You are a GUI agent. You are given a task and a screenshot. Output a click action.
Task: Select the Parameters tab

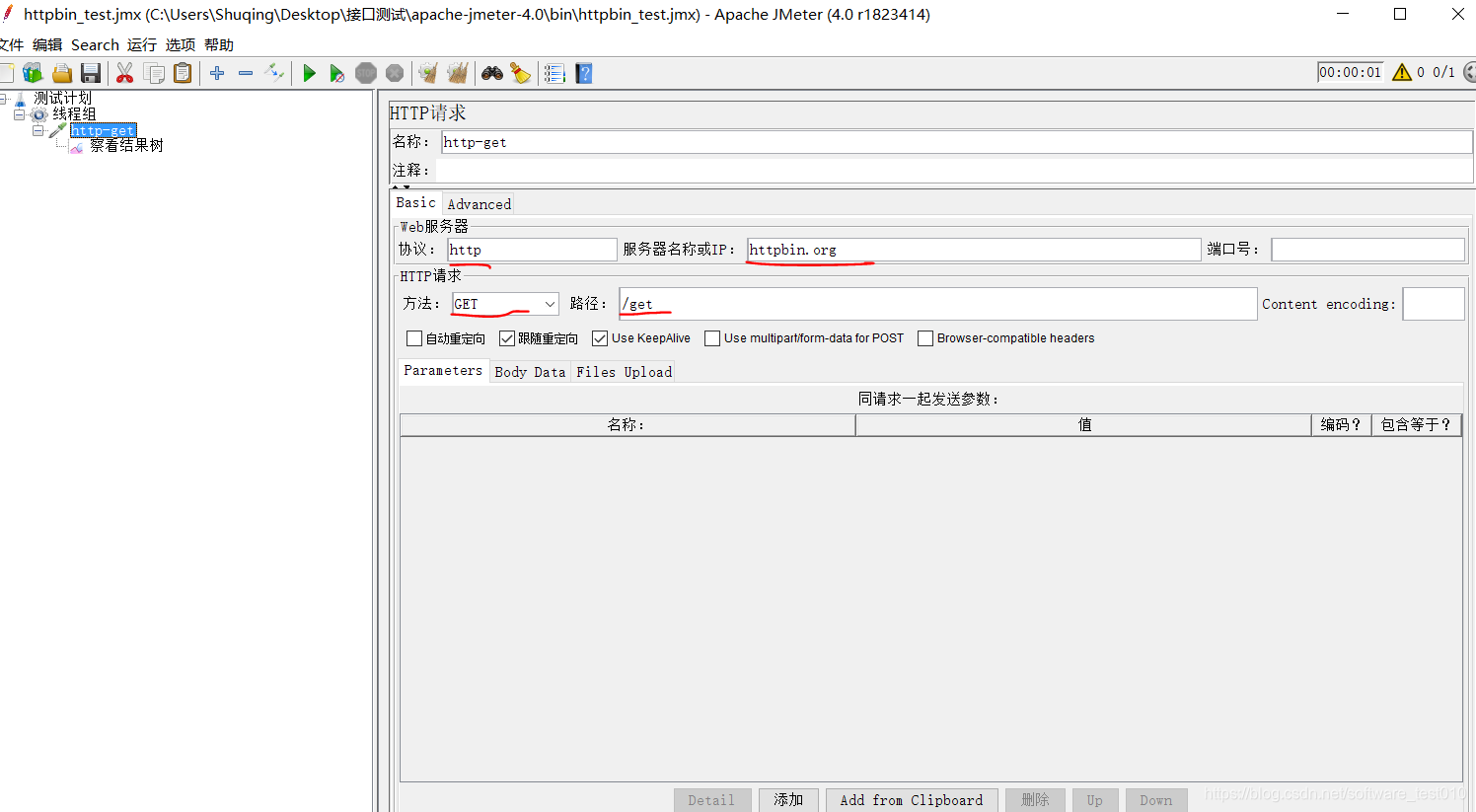[x=443, y=370]
